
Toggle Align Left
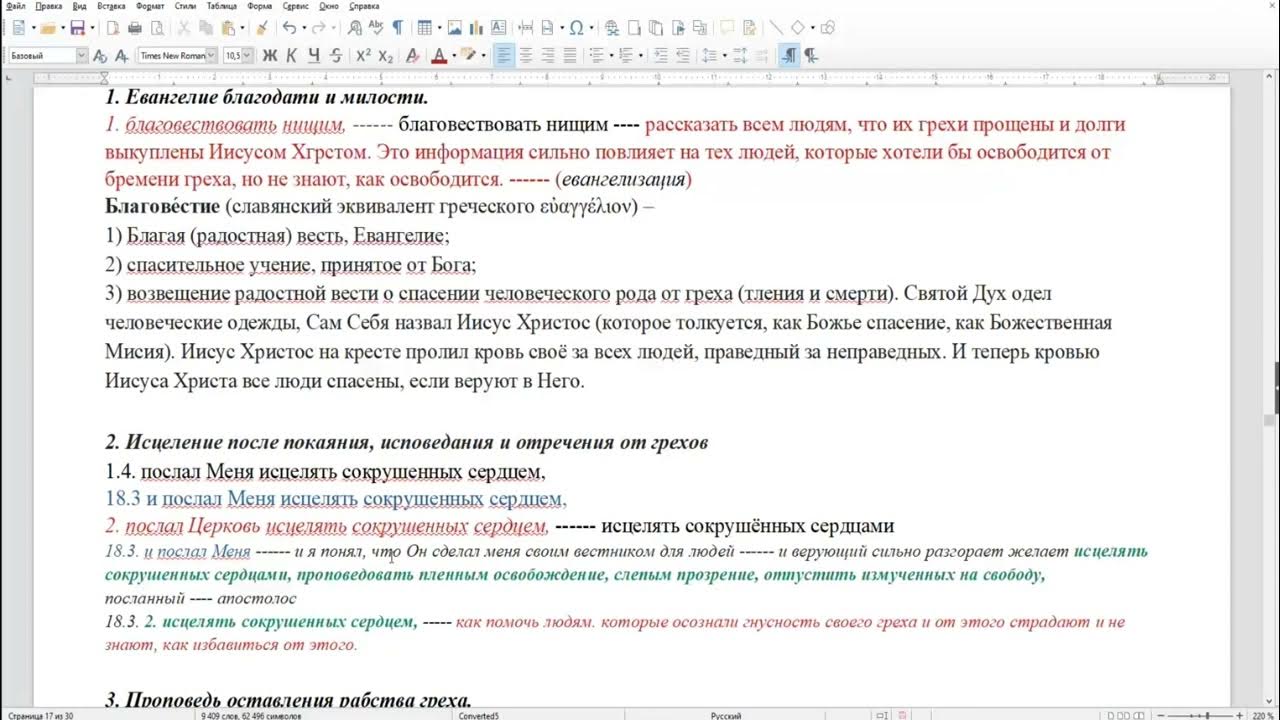click(x=504, y=56)
